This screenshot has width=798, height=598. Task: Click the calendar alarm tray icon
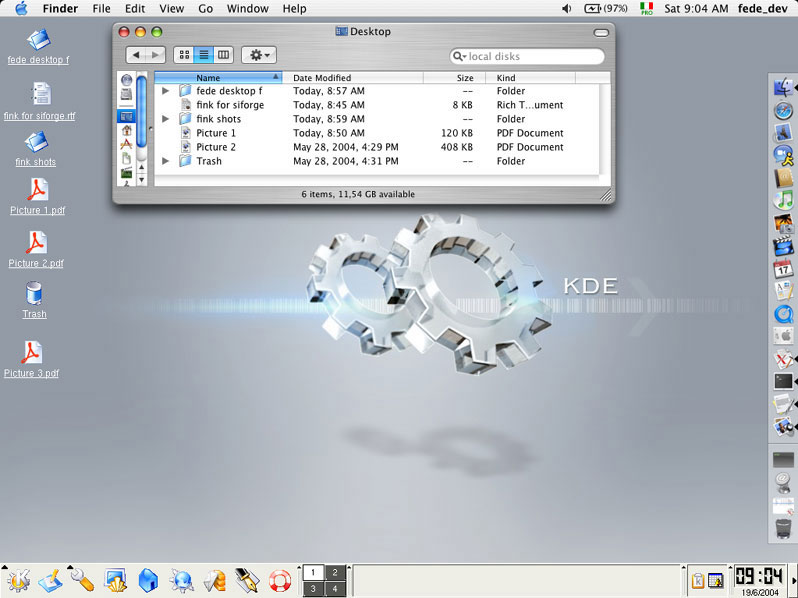click(716, 581)
